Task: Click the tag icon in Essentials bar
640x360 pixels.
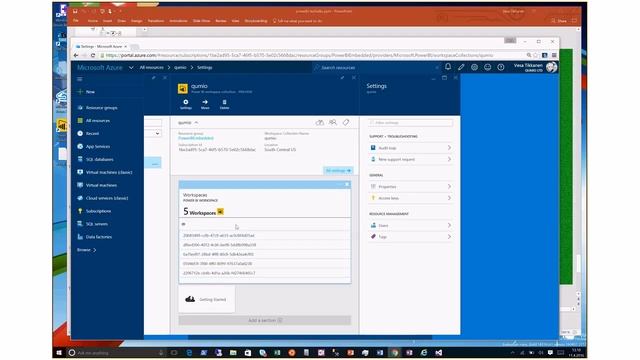Action: tap(346, 122)
